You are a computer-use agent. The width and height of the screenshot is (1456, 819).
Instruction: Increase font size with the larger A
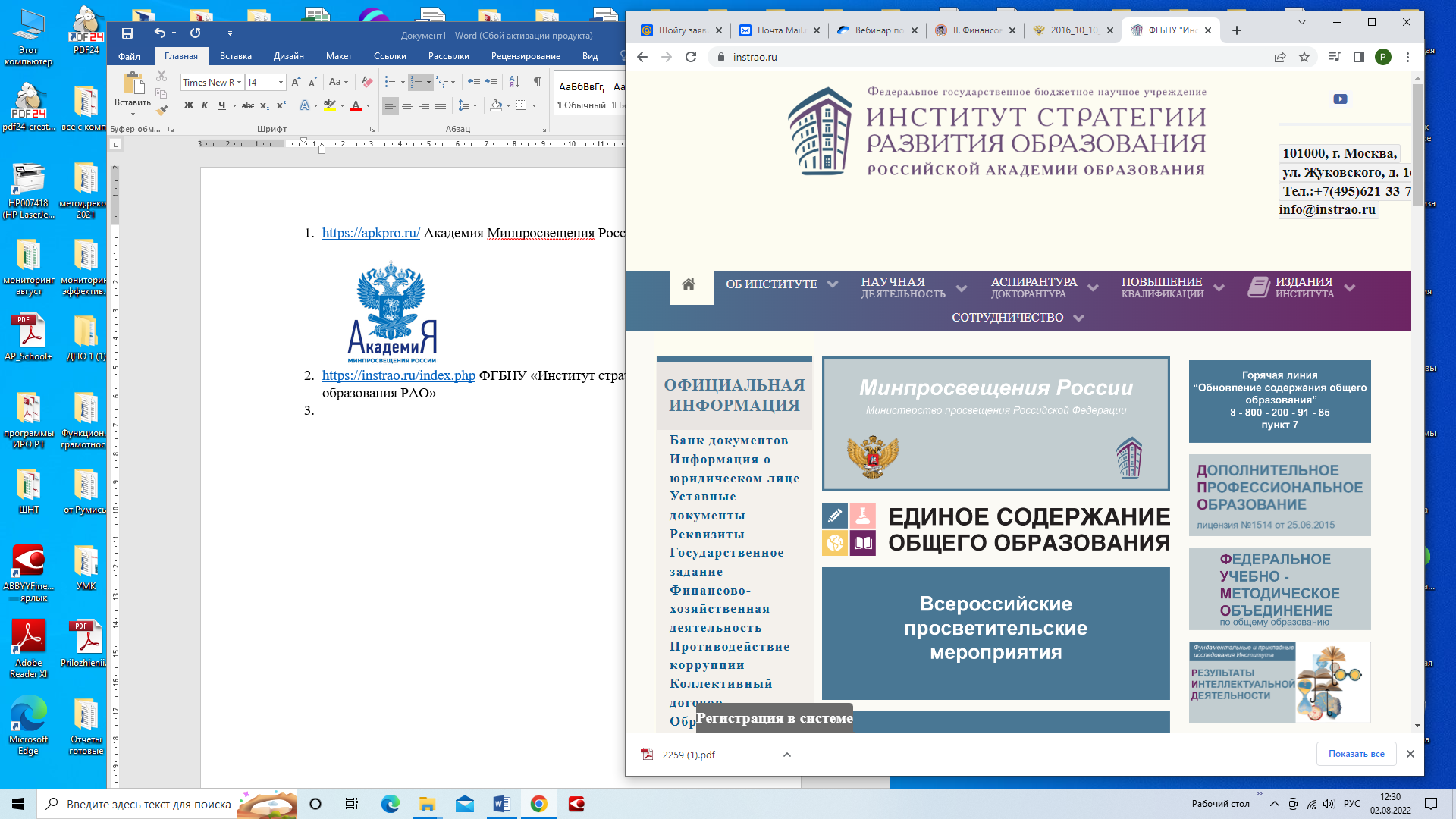tap(296, 82)
